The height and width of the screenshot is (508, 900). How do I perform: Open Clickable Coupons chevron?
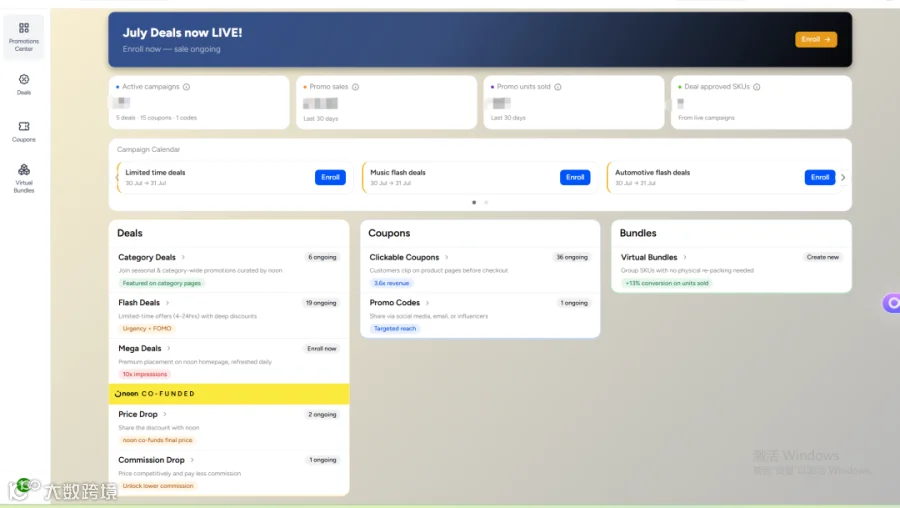pos(447,257)
